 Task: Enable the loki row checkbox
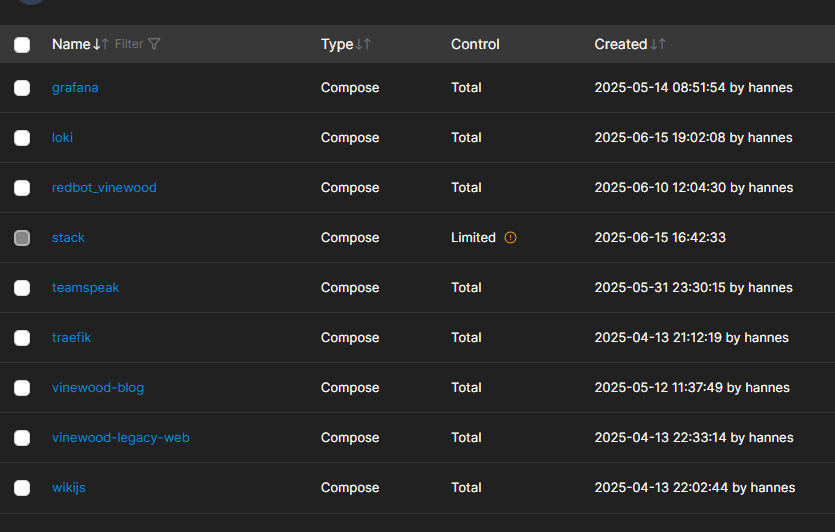22,138
